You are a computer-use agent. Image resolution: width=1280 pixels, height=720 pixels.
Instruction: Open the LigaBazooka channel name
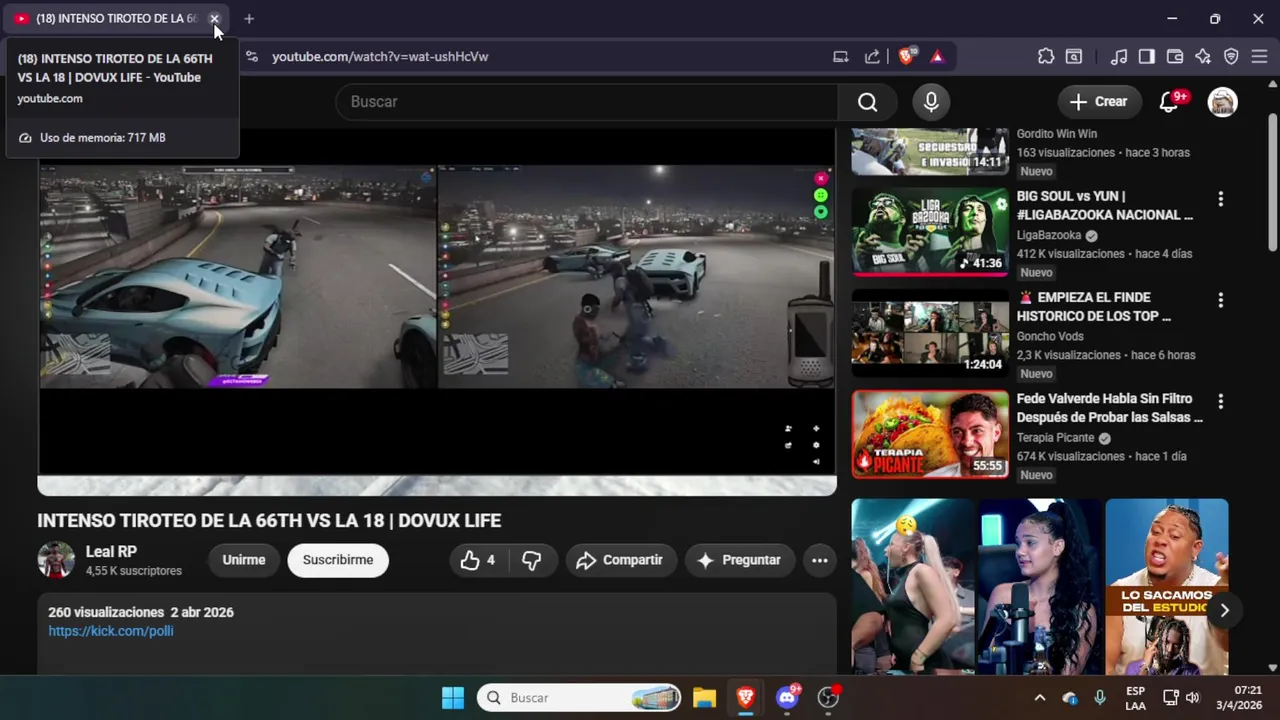click(1049, 236)
